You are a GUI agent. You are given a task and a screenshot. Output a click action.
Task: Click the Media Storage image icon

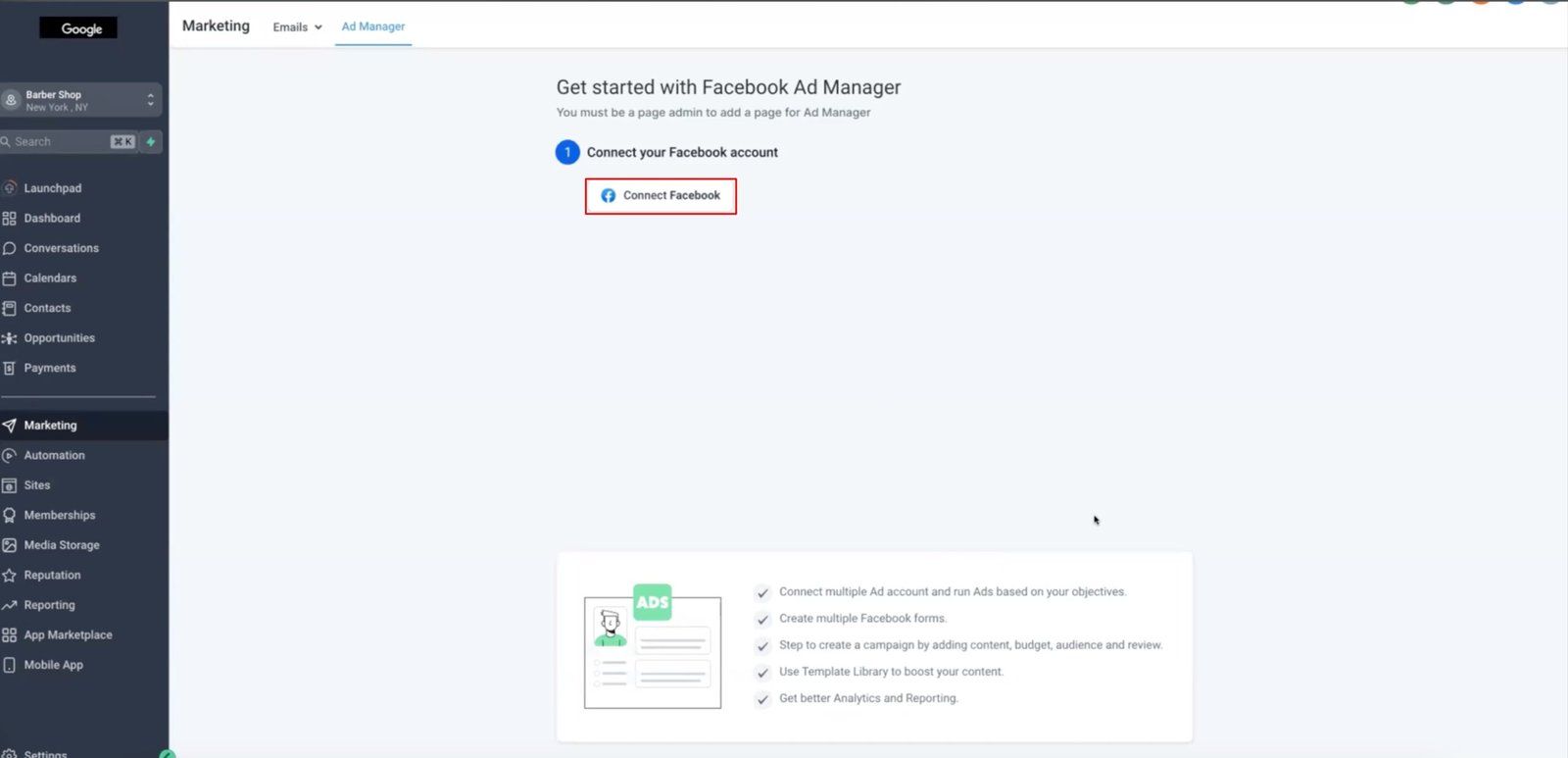click(10, 545)
